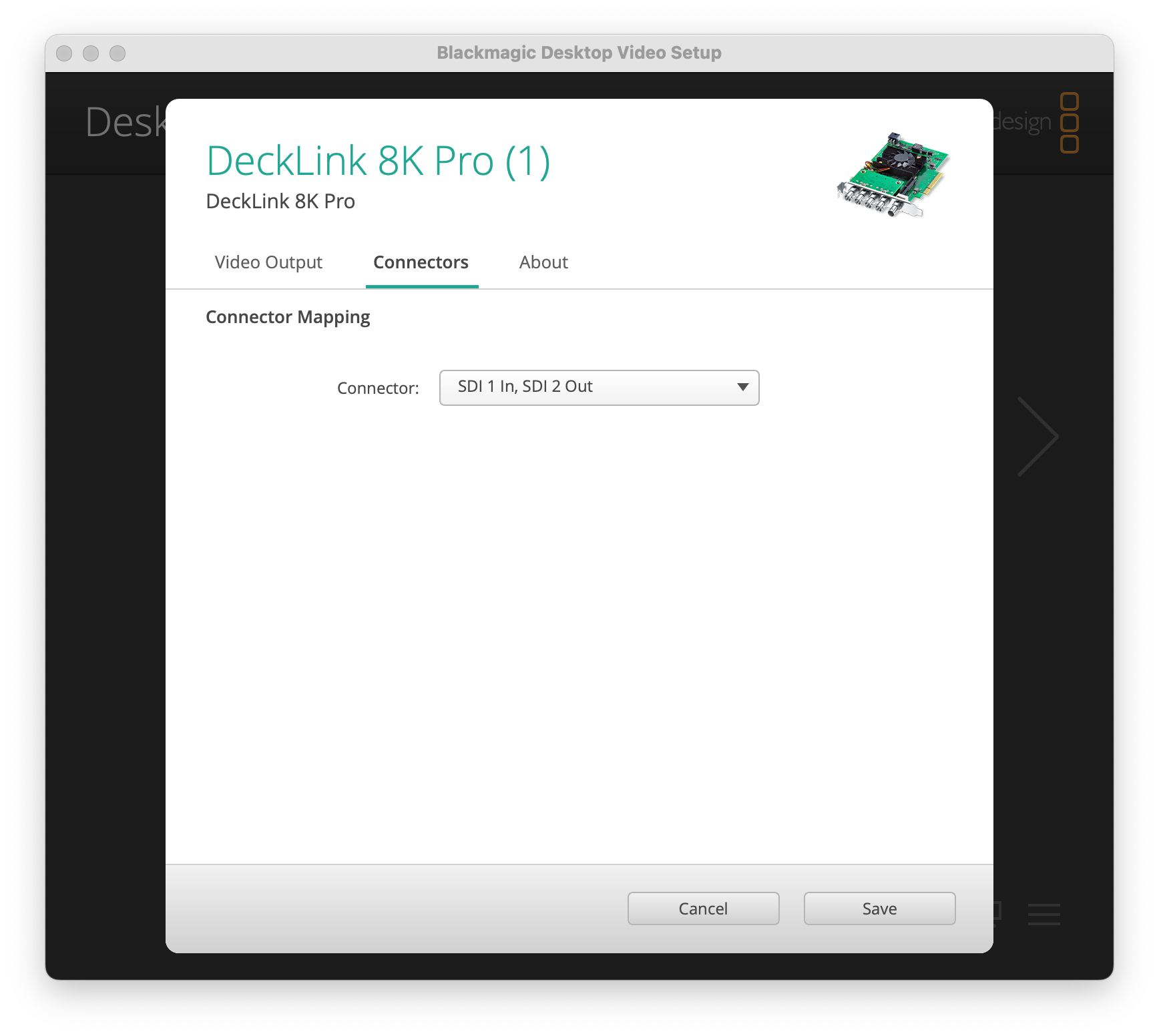Minimize the Desktop Video Setup window

[x=91, y=53]
